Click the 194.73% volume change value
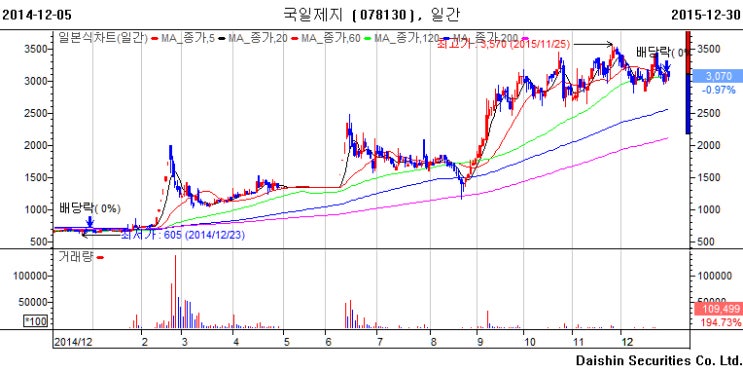The height and width of the screenshot is (372, 743). (x=721, y=323)
